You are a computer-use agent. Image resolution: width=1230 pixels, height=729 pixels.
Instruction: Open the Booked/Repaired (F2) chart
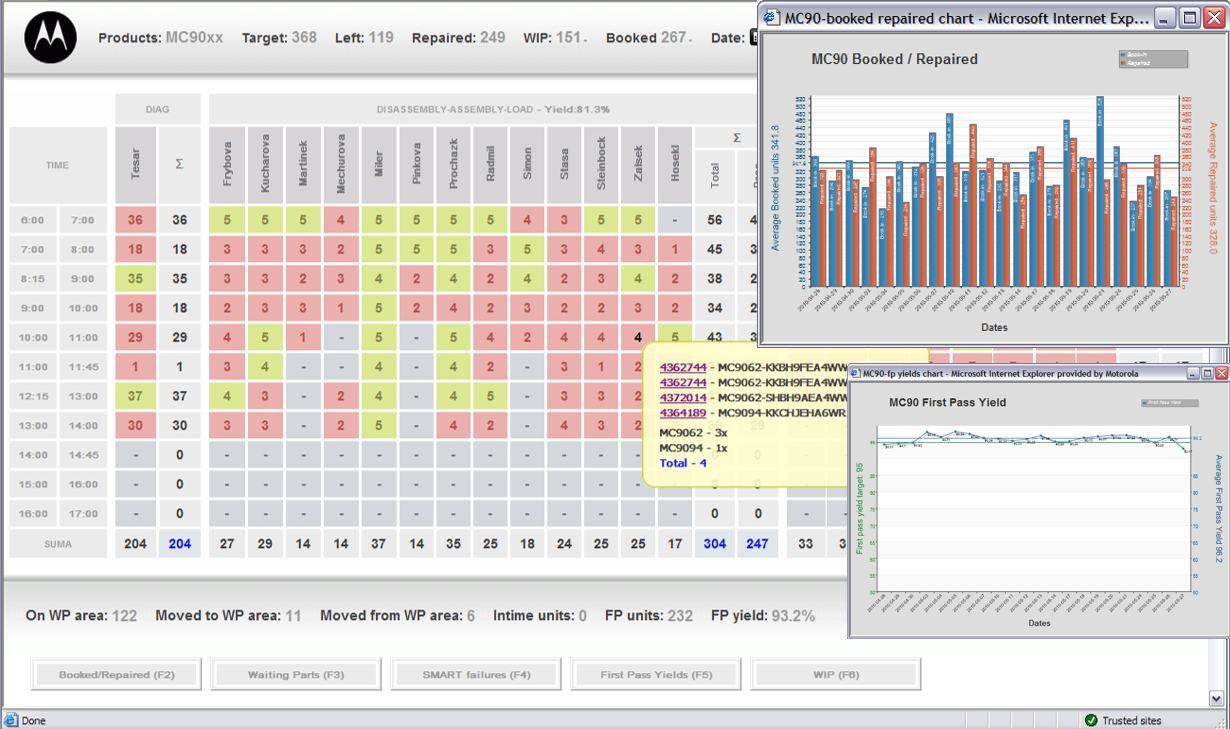click(x=116, y=675)
